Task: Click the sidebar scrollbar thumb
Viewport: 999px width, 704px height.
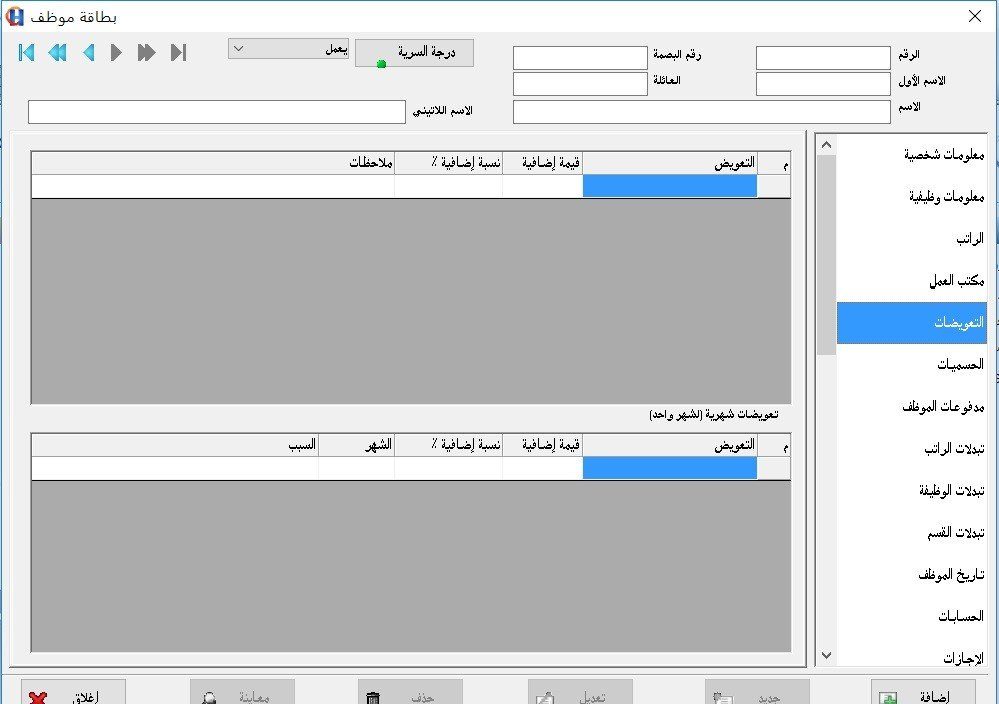Action: [x=826, y=255]
